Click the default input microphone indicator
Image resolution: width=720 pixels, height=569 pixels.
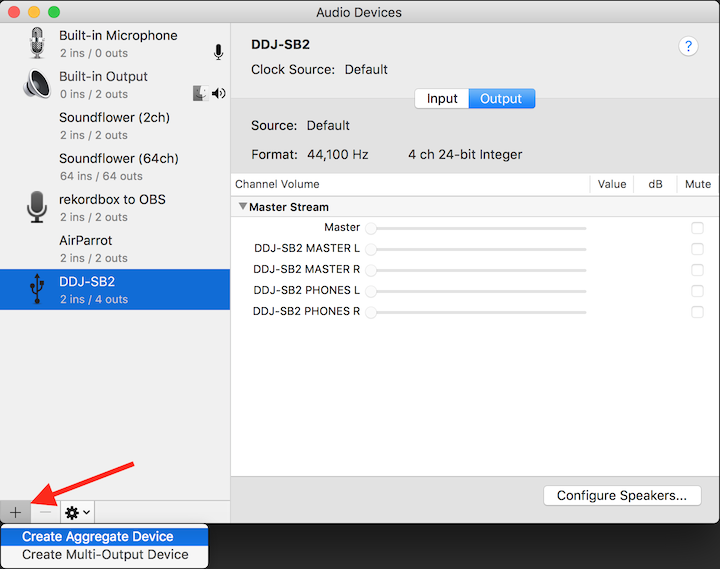point(219,52)
